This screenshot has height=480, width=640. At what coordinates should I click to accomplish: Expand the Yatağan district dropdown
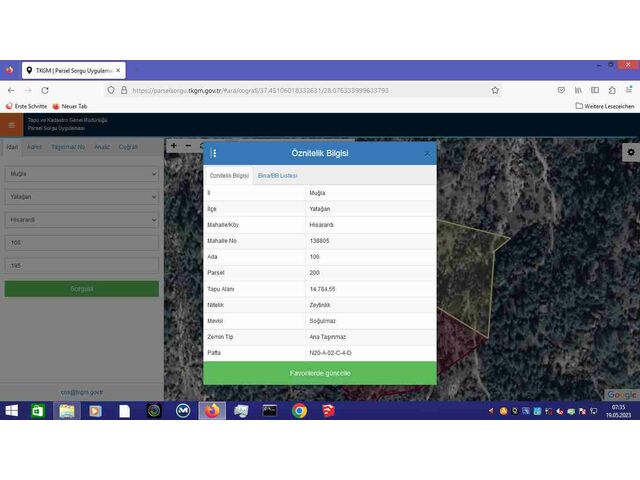pos(81,197)
